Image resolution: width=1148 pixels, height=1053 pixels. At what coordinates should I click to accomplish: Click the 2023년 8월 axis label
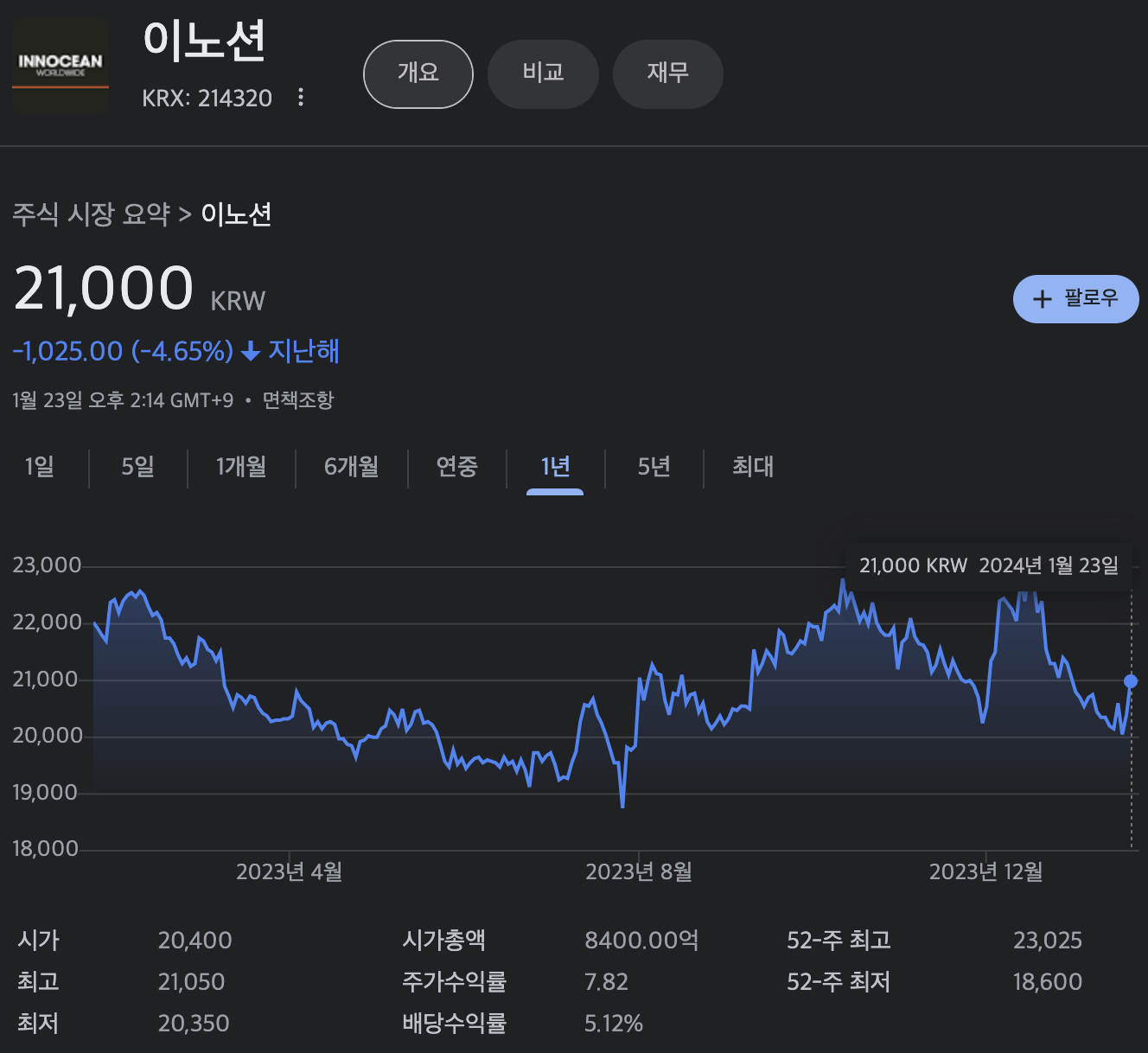[x=639, y=871]
